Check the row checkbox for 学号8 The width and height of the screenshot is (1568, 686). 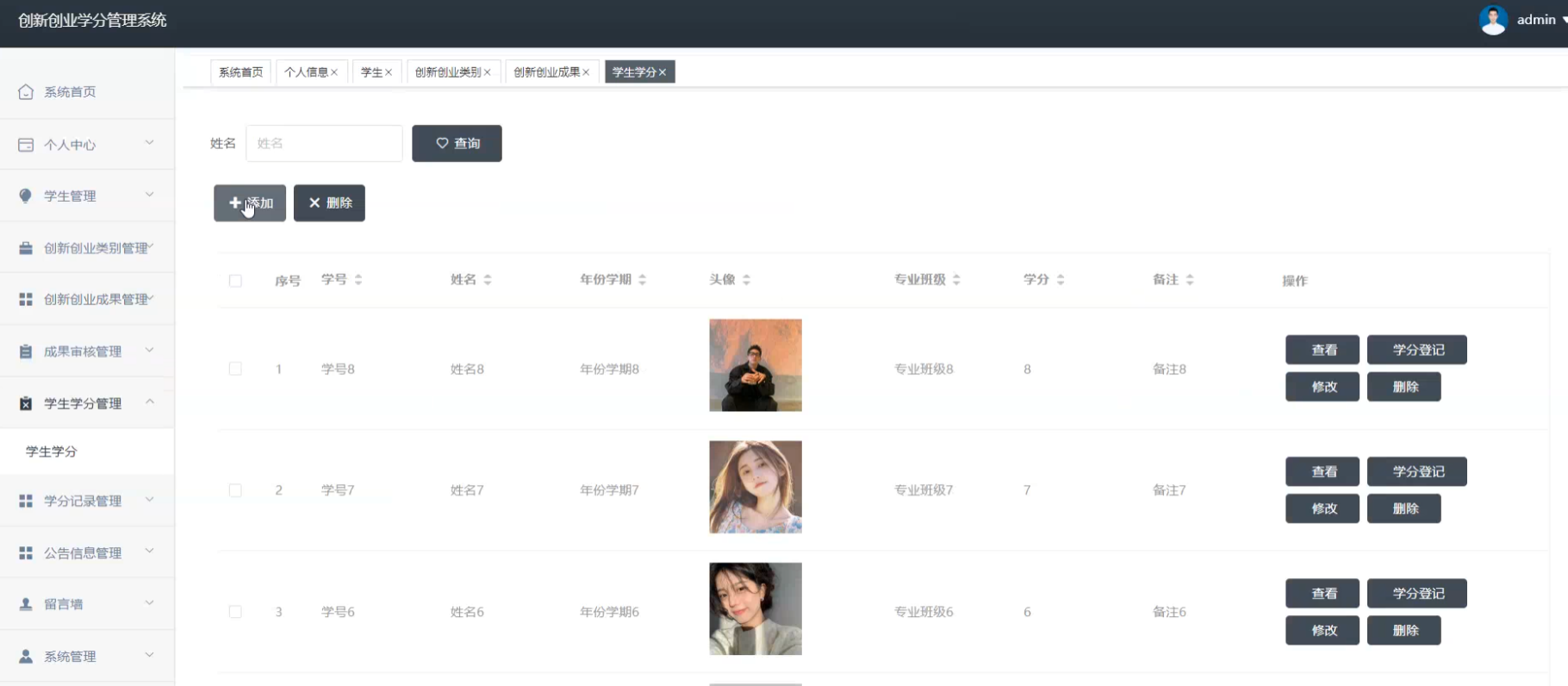[x=235, y=369]
